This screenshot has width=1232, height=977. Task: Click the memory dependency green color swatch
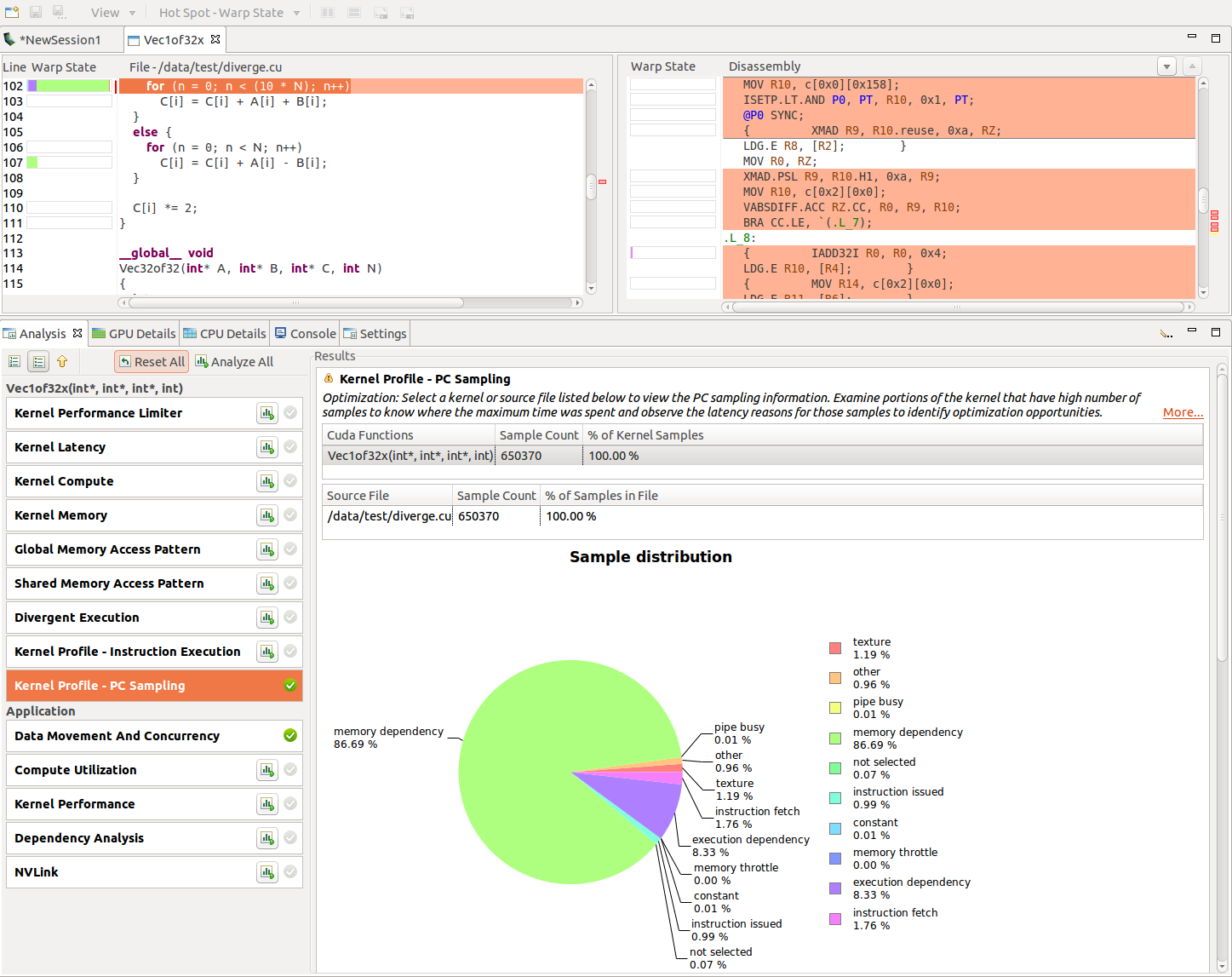click(834, 738)
